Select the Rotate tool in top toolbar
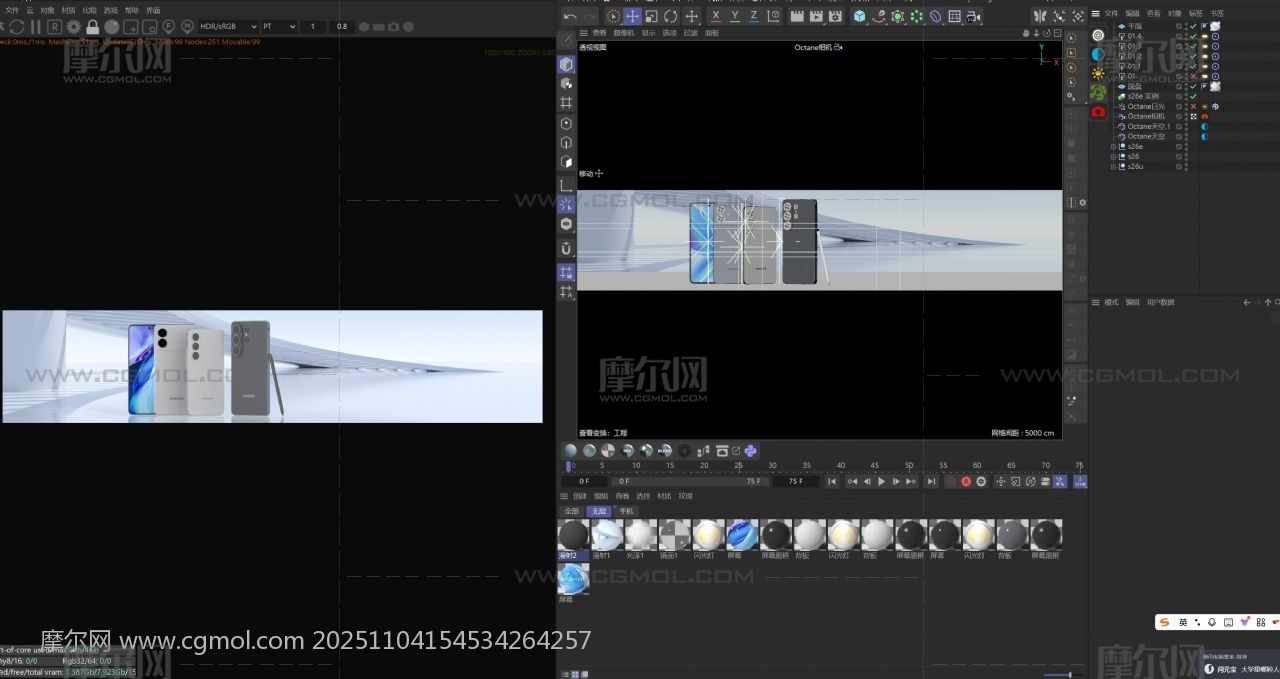 671,16
